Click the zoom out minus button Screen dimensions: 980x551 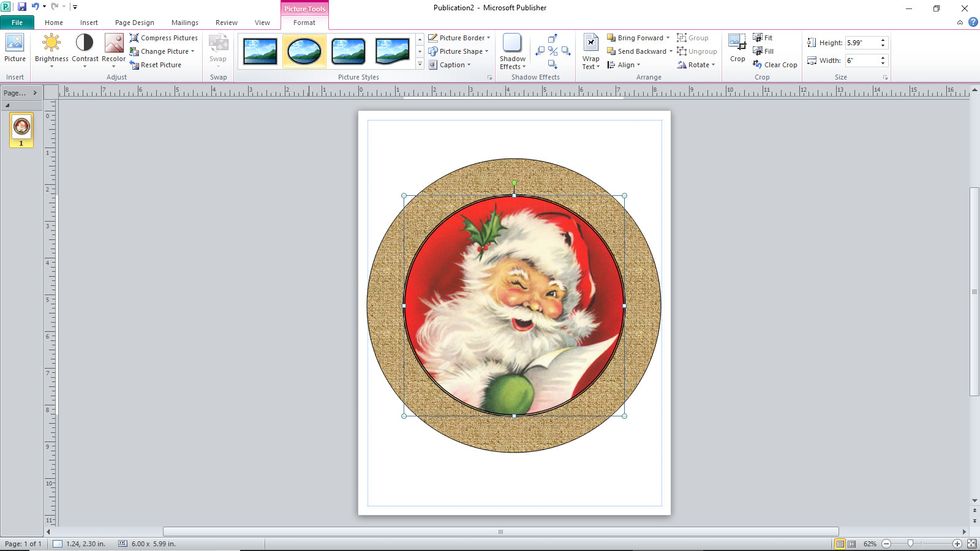point(886,544)
